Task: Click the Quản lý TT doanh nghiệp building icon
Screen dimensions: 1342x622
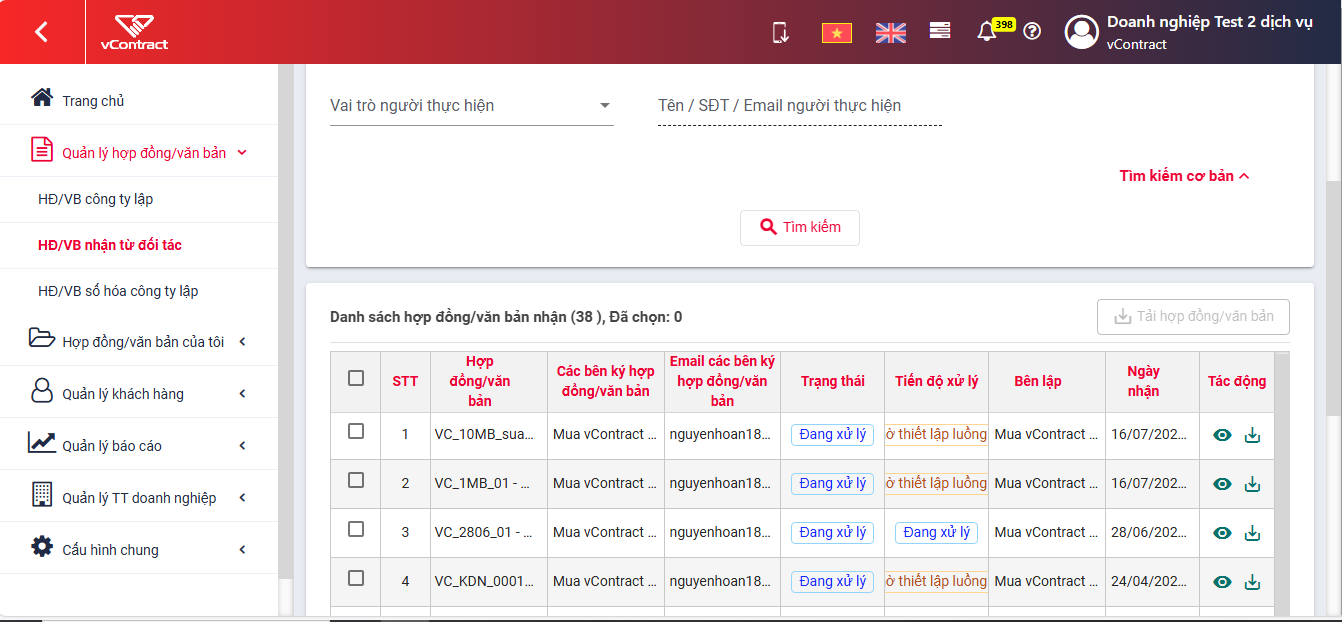Action: [x=41, y=494]
